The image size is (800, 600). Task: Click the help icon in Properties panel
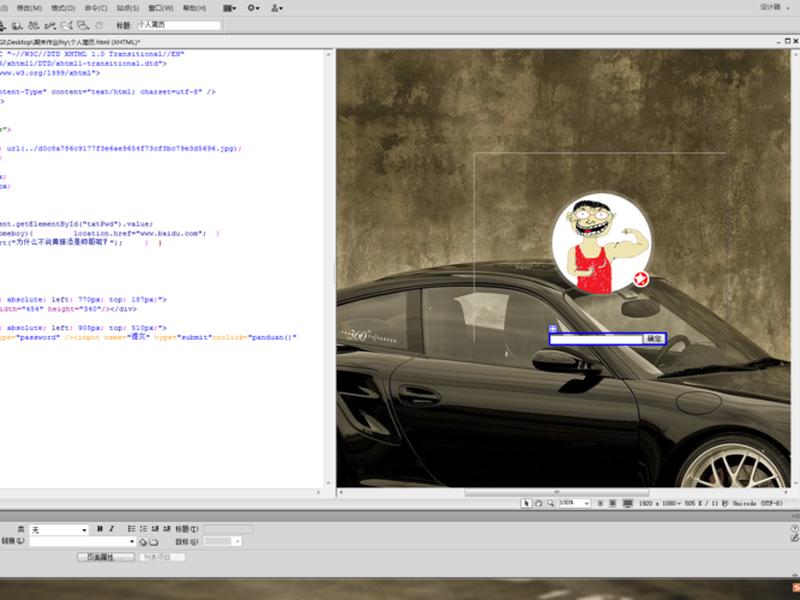tap(794, 529)
